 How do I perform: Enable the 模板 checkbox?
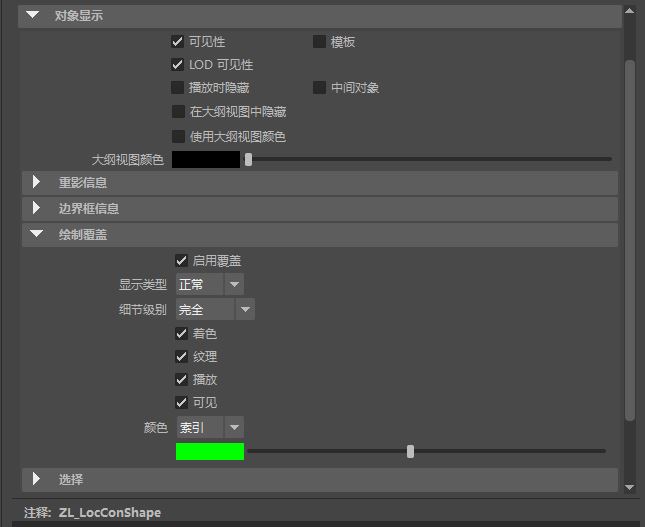point(319,42)
